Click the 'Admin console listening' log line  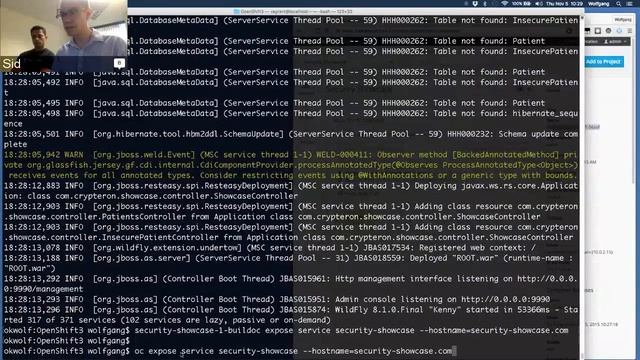click(x=277, y=299)
